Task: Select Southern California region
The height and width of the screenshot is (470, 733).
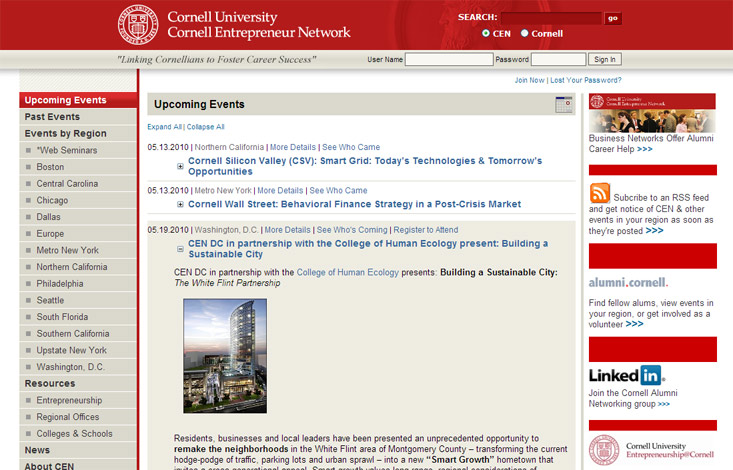Action: [x=78, y=334]
